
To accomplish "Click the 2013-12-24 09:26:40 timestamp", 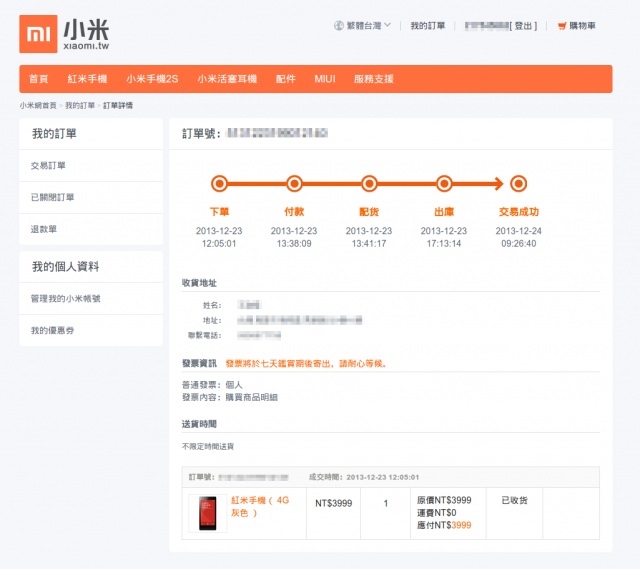I will (518, 237).
